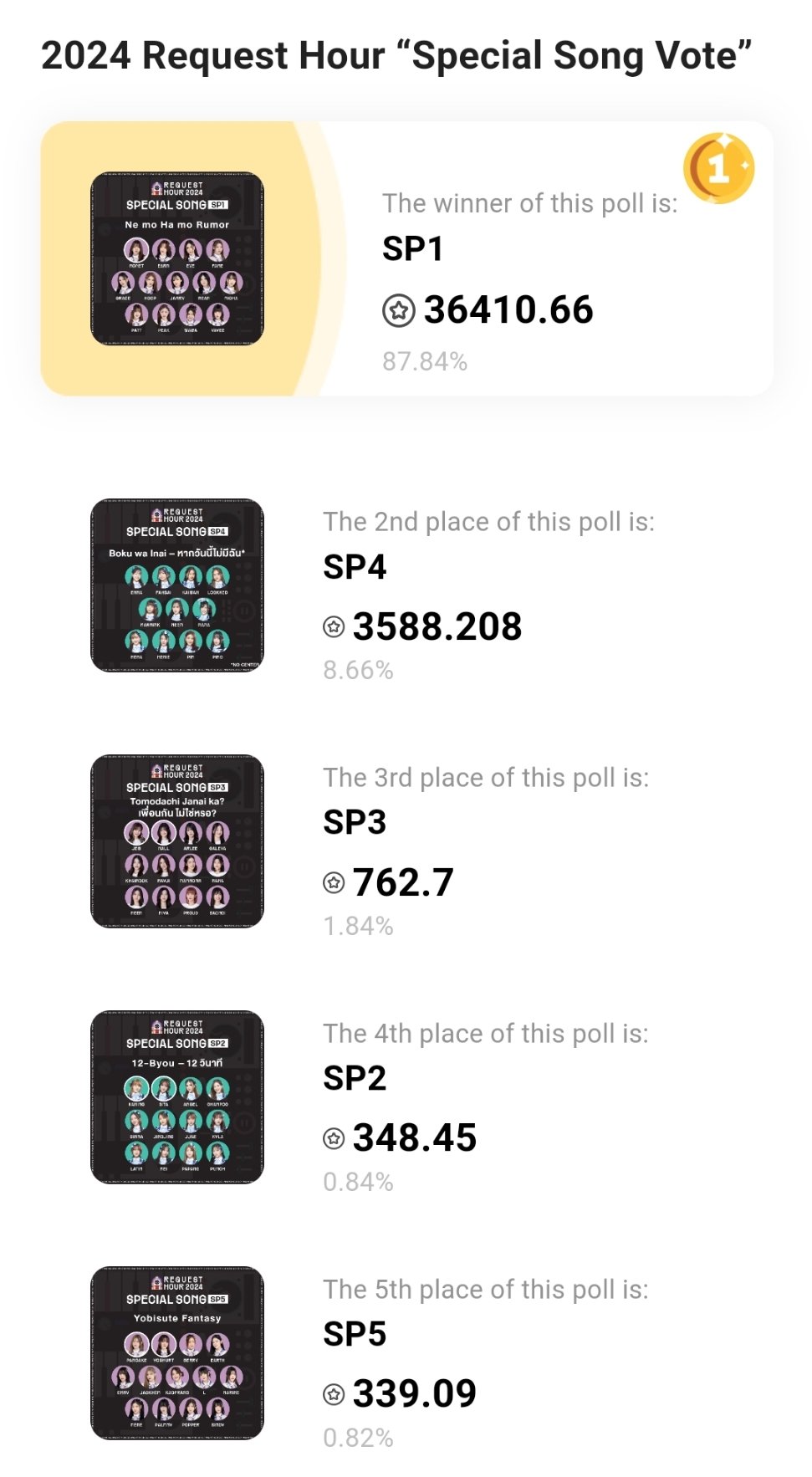Click the star coin icon beside 339.09
Viewport: 812px width, 1477px height.
tap(334, 1394)
